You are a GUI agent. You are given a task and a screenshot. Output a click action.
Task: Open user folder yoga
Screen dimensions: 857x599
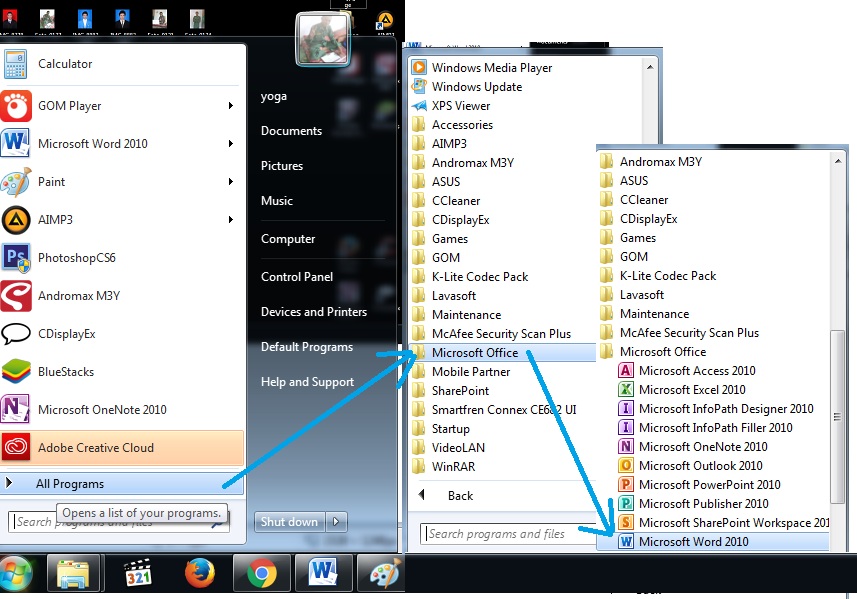[x=273, y=97]
